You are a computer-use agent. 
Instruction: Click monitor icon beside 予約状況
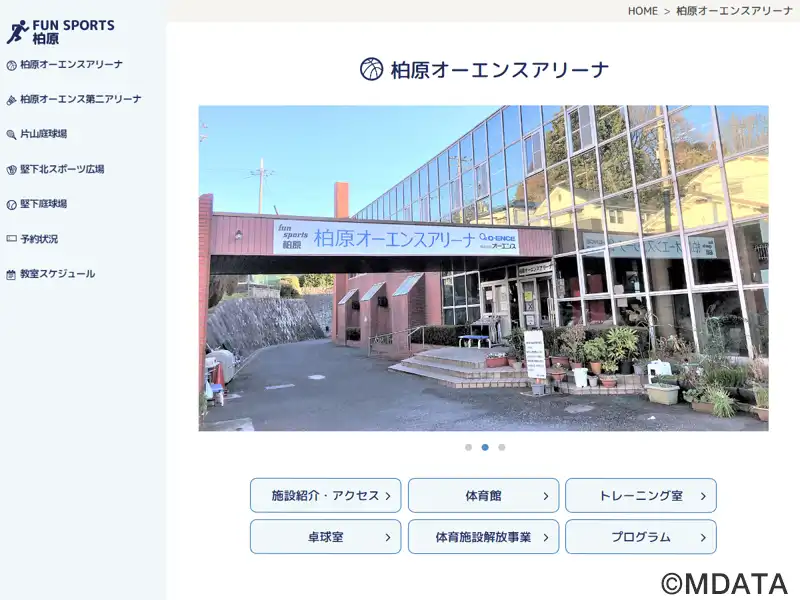[11, 239]
